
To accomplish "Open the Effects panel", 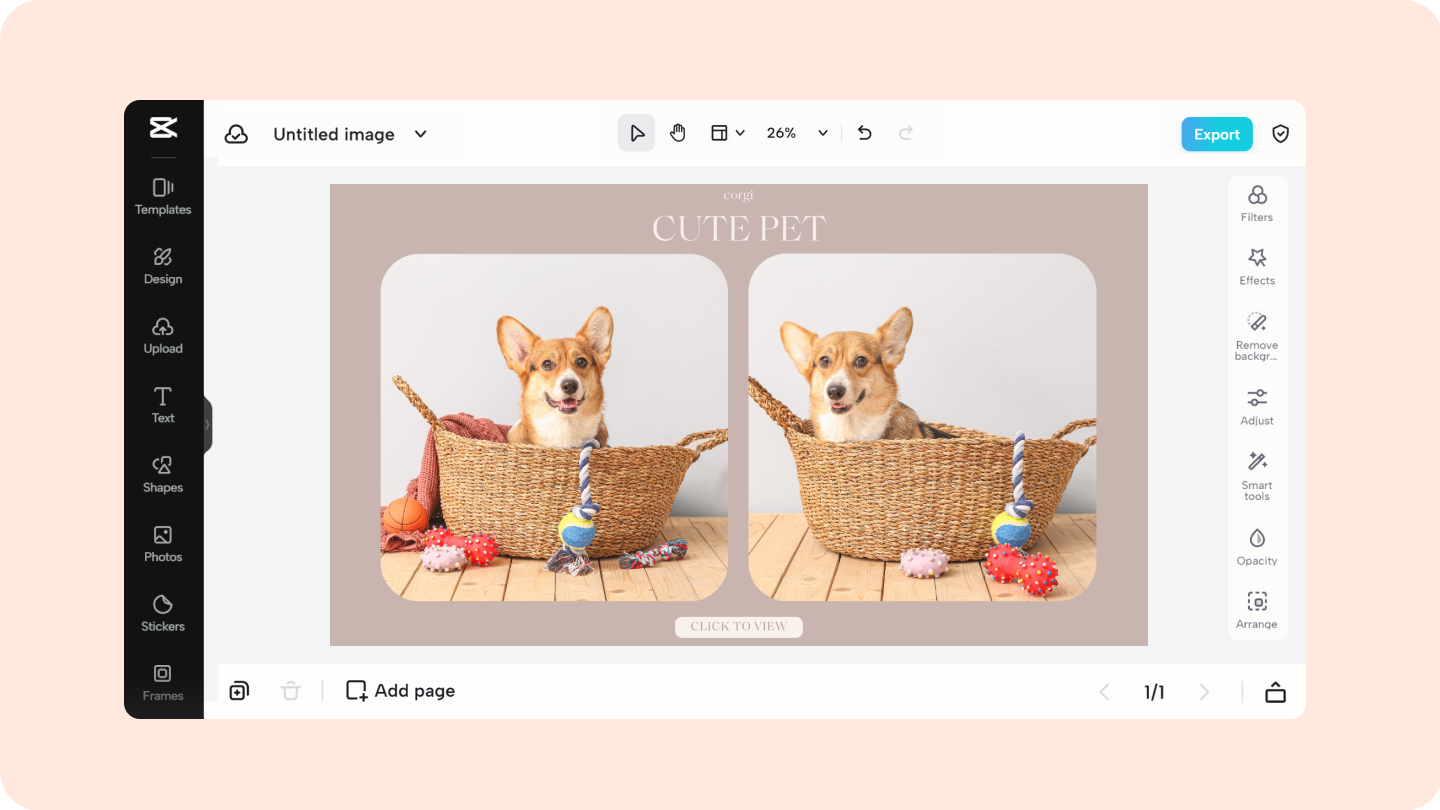I will click(1256, 268).
